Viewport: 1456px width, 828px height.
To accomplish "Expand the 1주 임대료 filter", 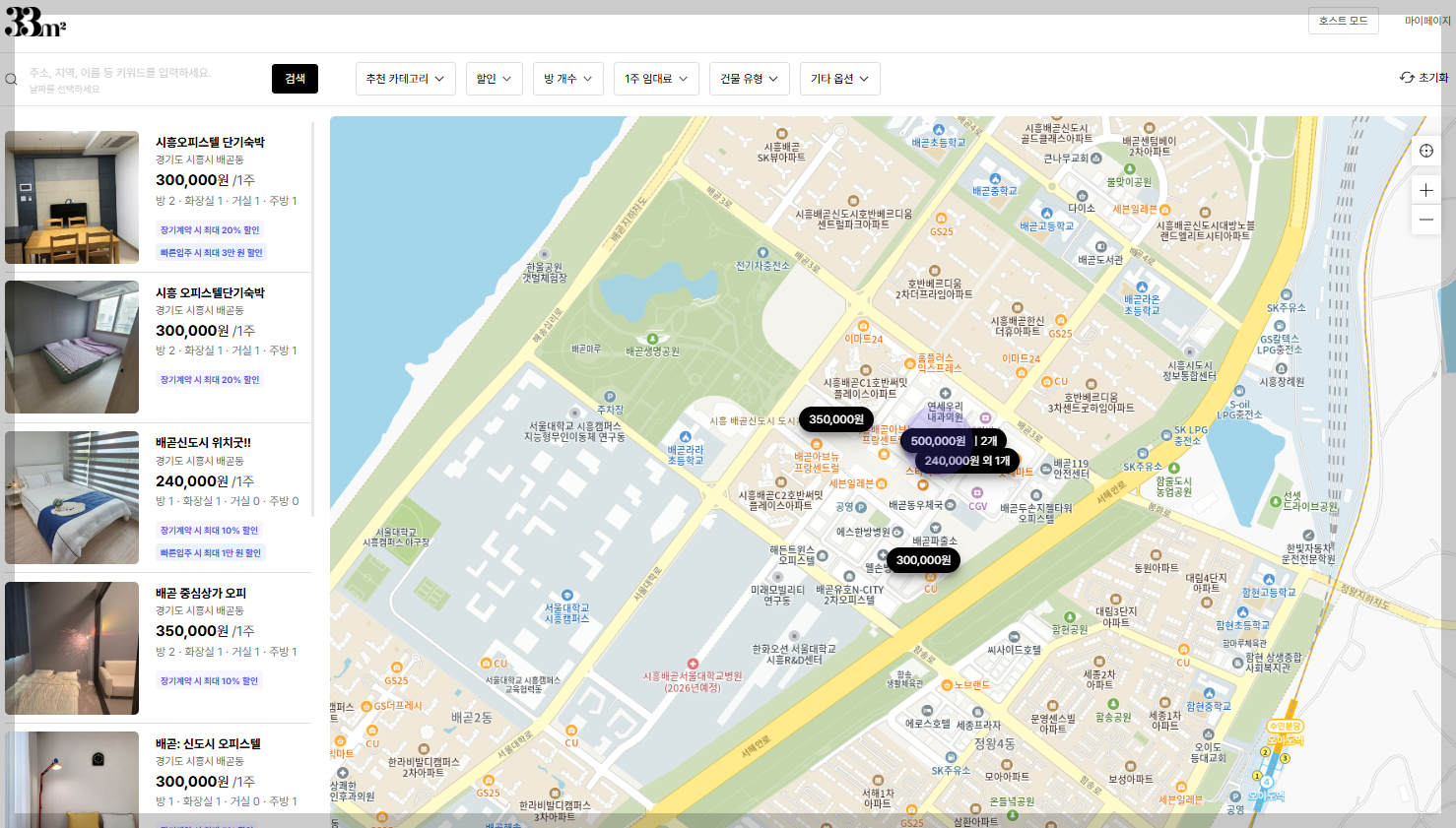I will [656, 79].
